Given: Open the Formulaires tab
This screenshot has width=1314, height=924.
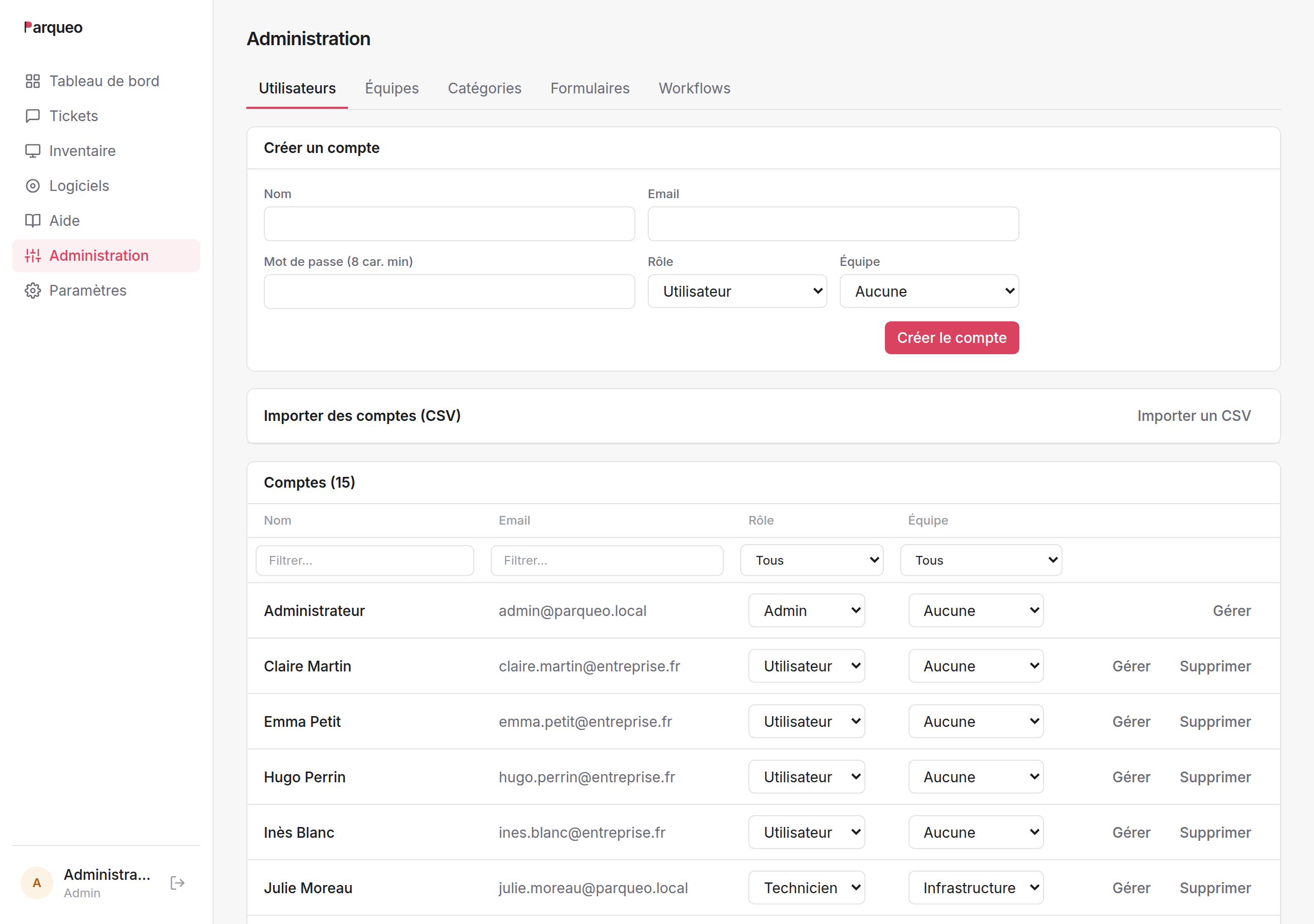Looking at the screenshot, I should coord(590,88).
